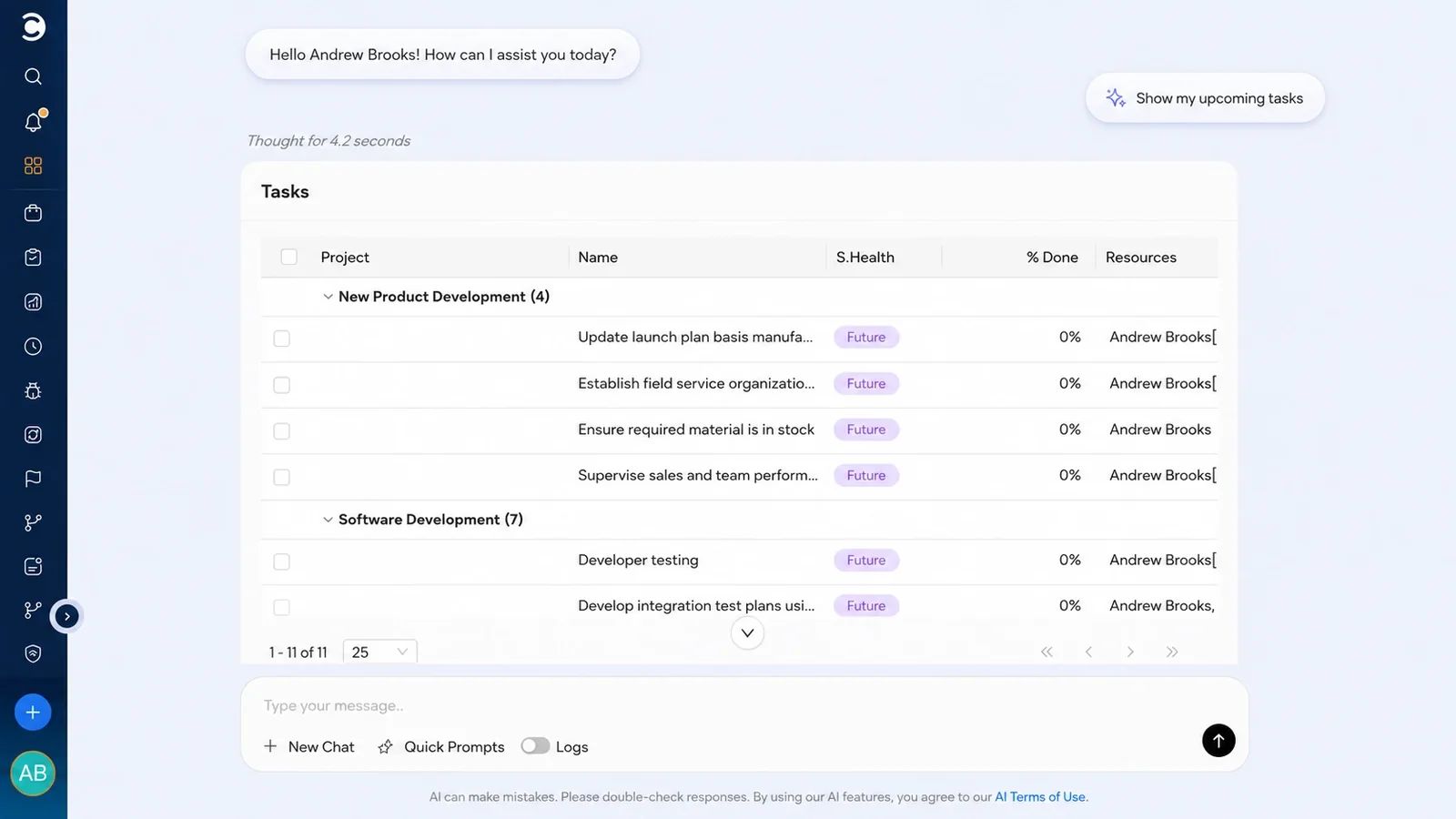Open the square-circle icon below bugs
Screen dimensions: 1456x819
click(x=33, y=435)
